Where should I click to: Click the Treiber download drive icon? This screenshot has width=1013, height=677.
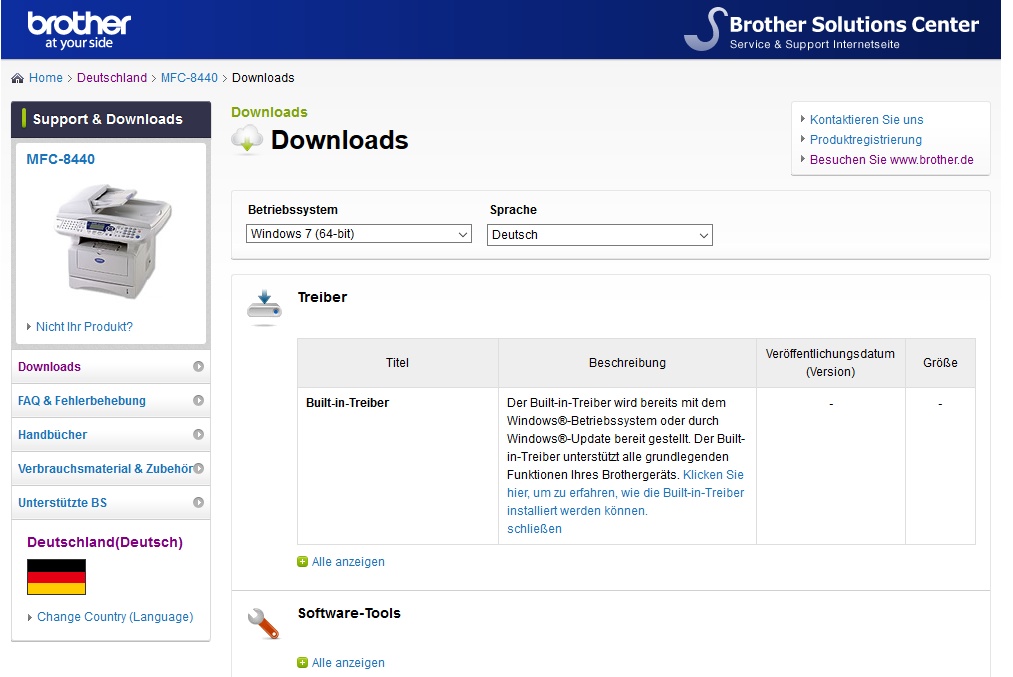point(264,306)
